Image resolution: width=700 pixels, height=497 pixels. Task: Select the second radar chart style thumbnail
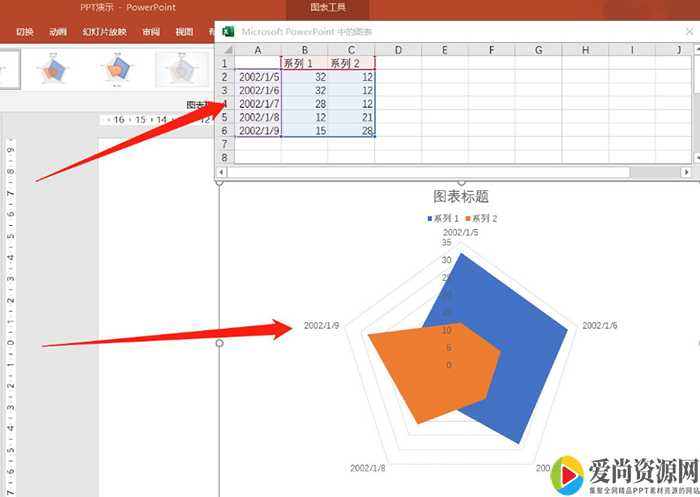[x=53, y=69]
